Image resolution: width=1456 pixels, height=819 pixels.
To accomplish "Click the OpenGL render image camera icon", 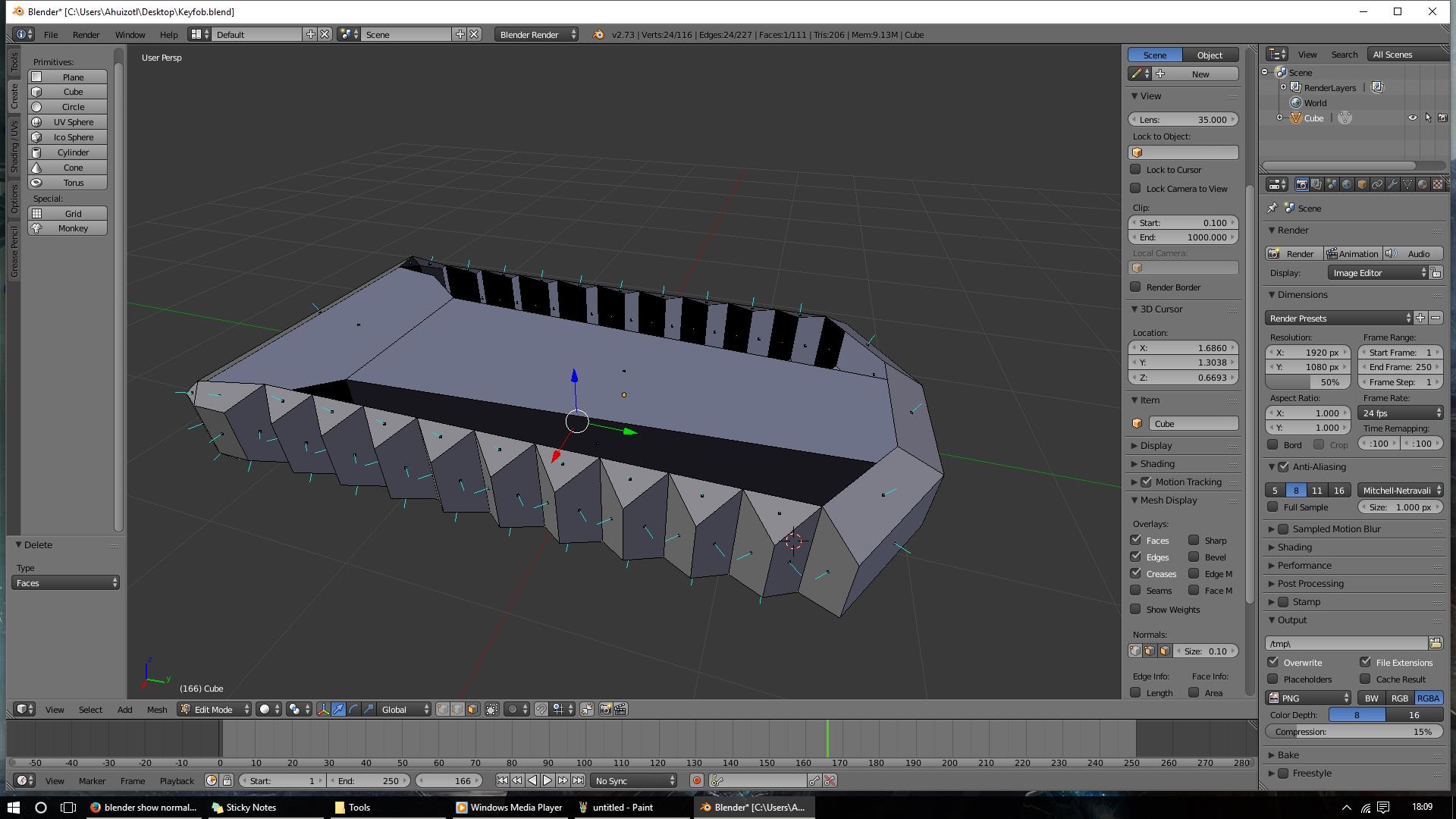I will [x=605, y=709].
